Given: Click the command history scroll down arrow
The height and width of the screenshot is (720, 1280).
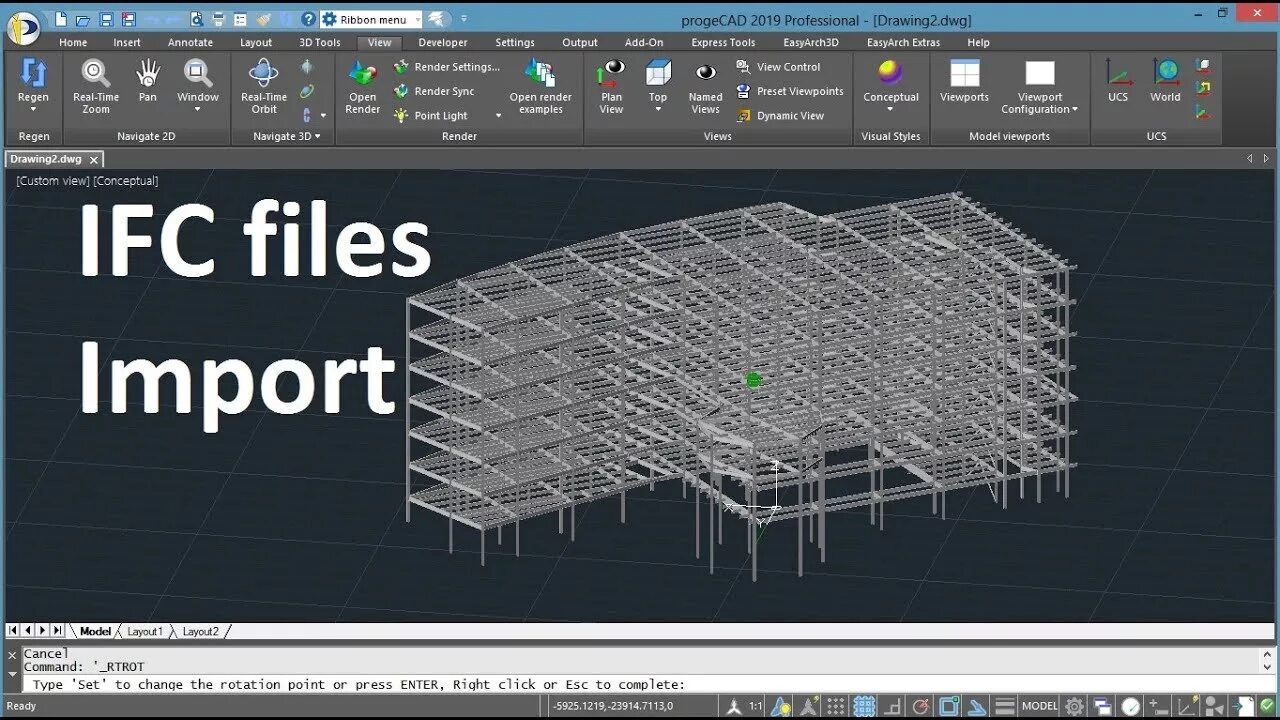Looking at the screenshot, I should click(x=1267, y=666).
